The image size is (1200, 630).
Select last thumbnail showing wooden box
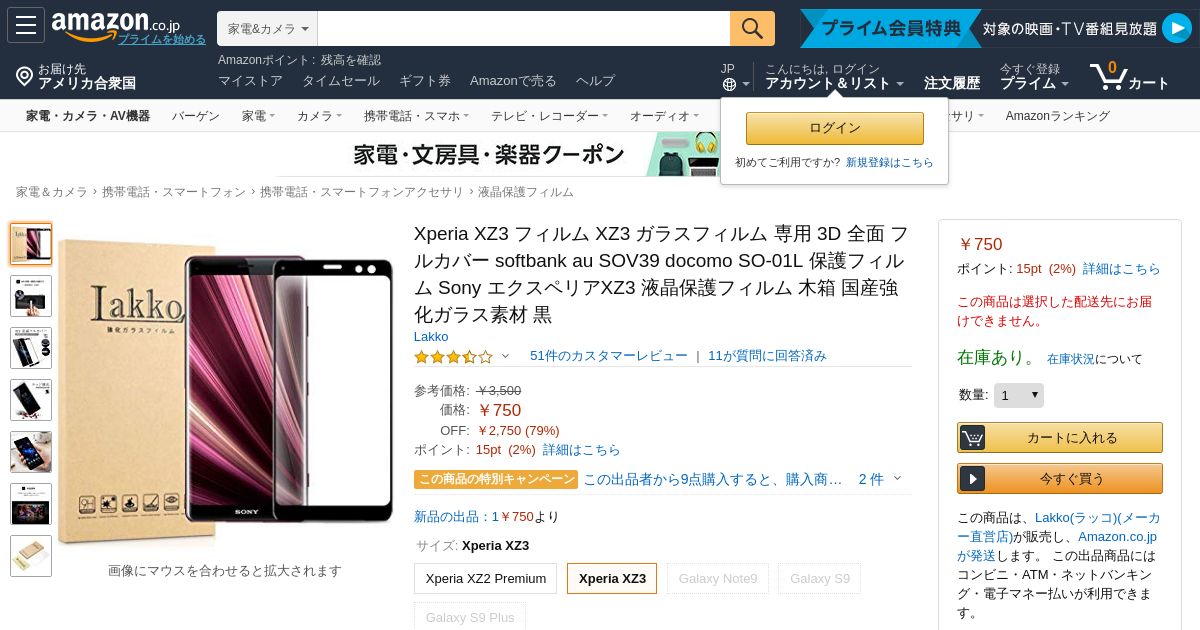[31, 556]
